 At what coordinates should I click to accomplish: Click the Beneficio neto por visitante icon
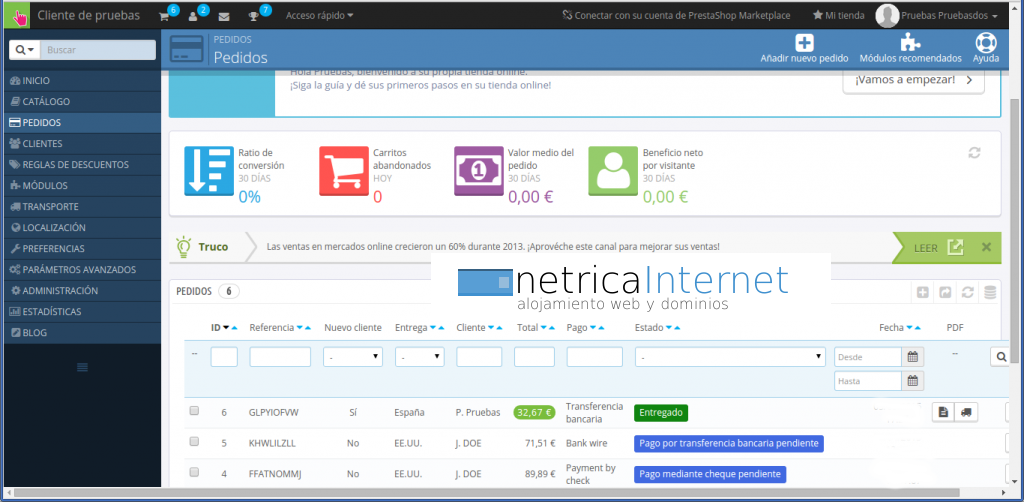[613, 171]
